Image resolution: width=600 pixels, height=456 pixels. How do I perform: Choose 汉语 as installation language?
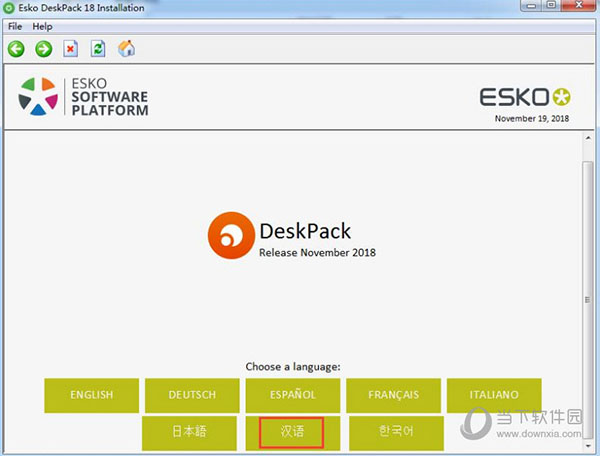tap(293, 433)
